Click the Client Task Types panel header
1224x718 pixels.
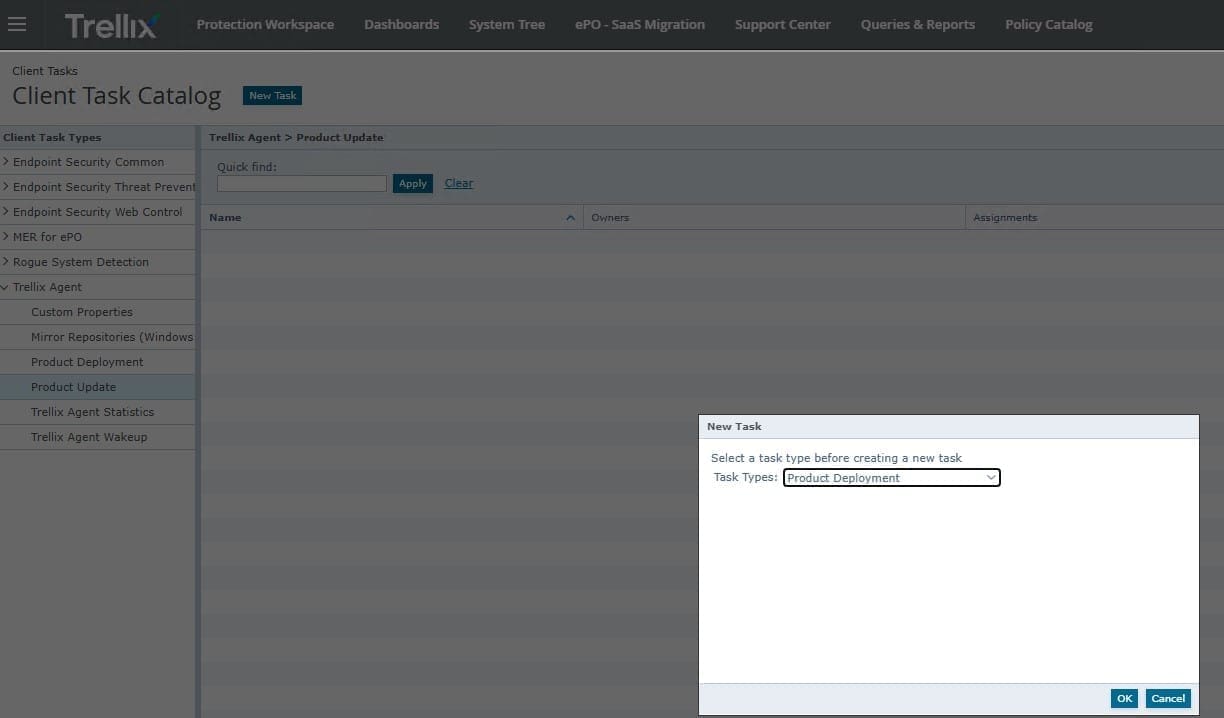pos(97,137)
